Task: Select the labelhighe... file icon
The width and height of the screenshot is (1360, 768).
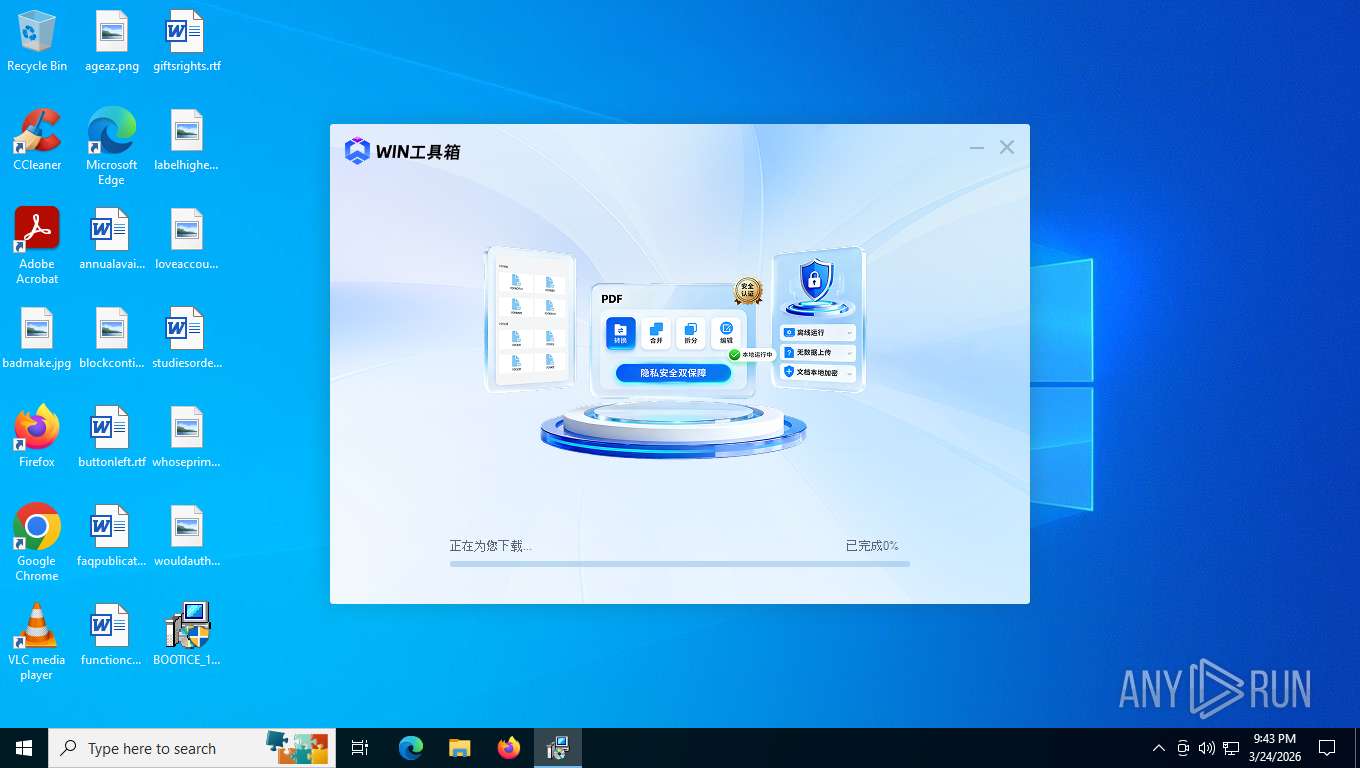Action: click(x=186, y=140)
